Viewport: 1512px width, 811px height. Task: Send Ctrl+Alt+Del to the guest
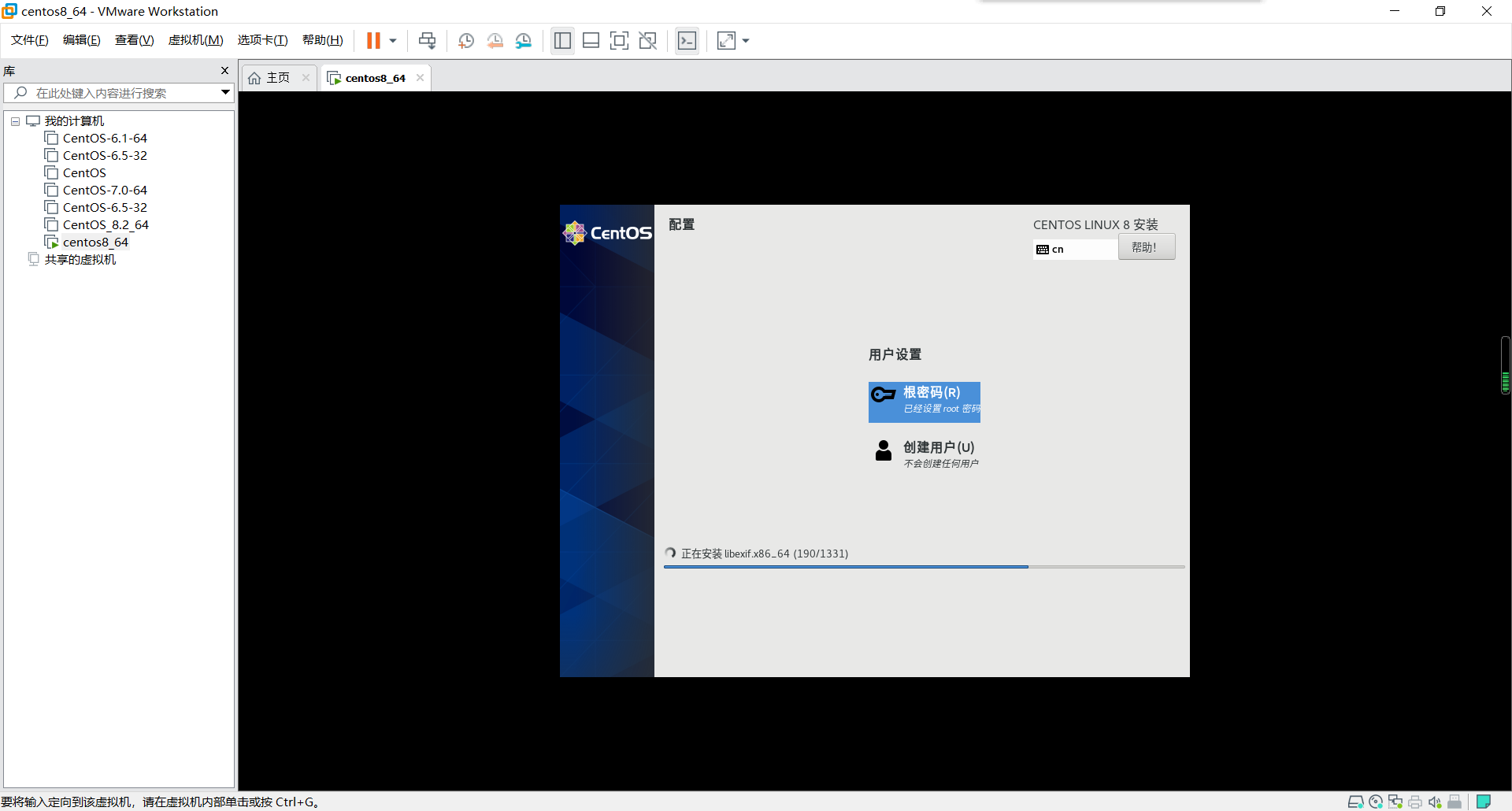click(x=426, y=40)
